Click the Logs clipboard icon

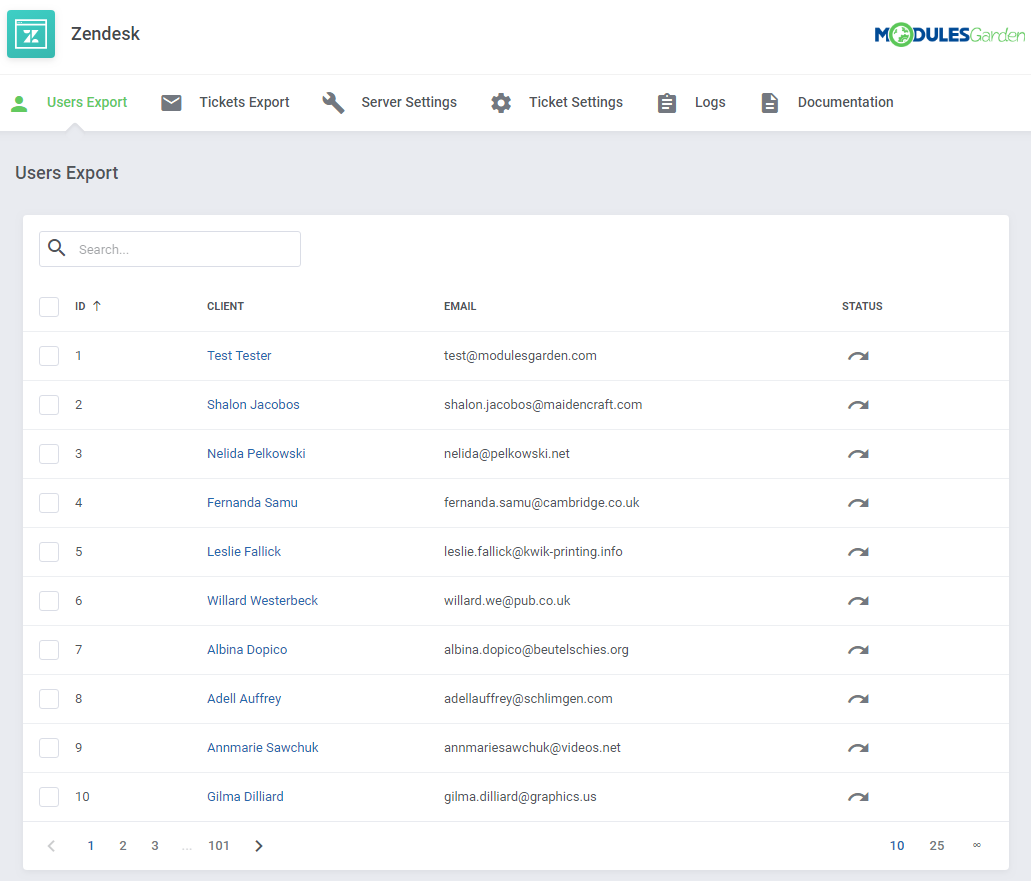click(667, 103)
